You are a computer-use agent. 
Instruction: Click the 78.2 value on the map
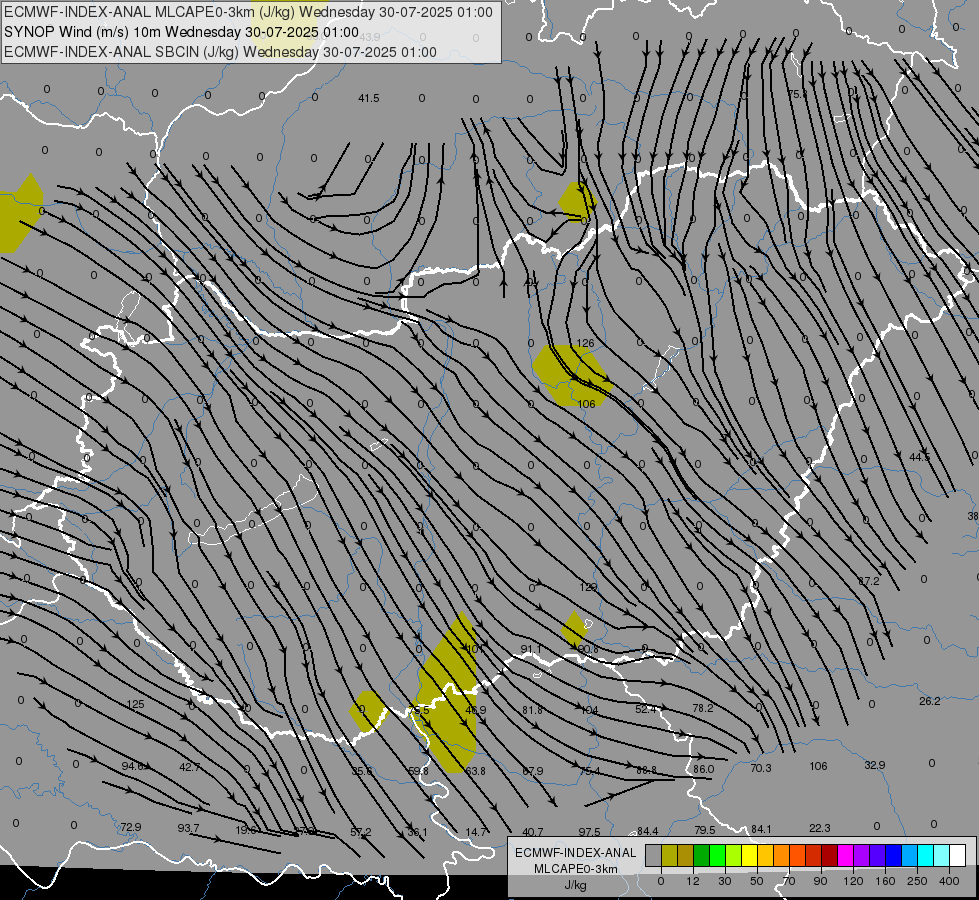(703, 708)
